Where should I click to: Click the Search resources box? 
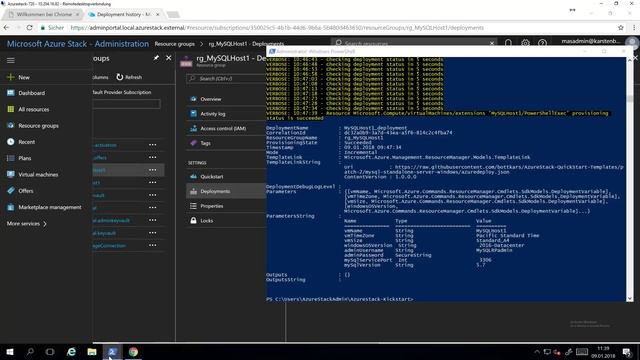tap(414, 43)
